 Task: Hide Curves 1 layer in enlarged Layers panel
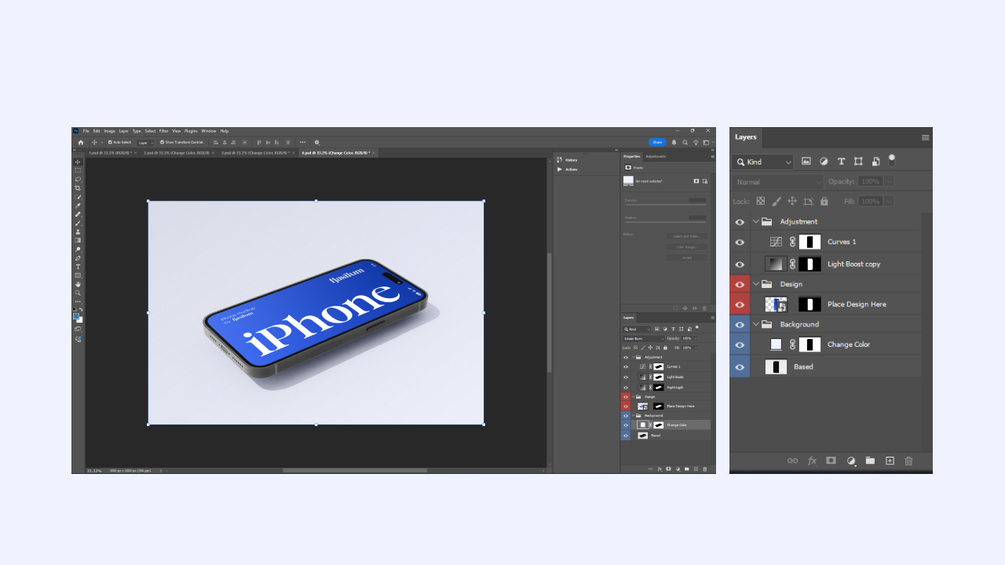coord(740,242)
